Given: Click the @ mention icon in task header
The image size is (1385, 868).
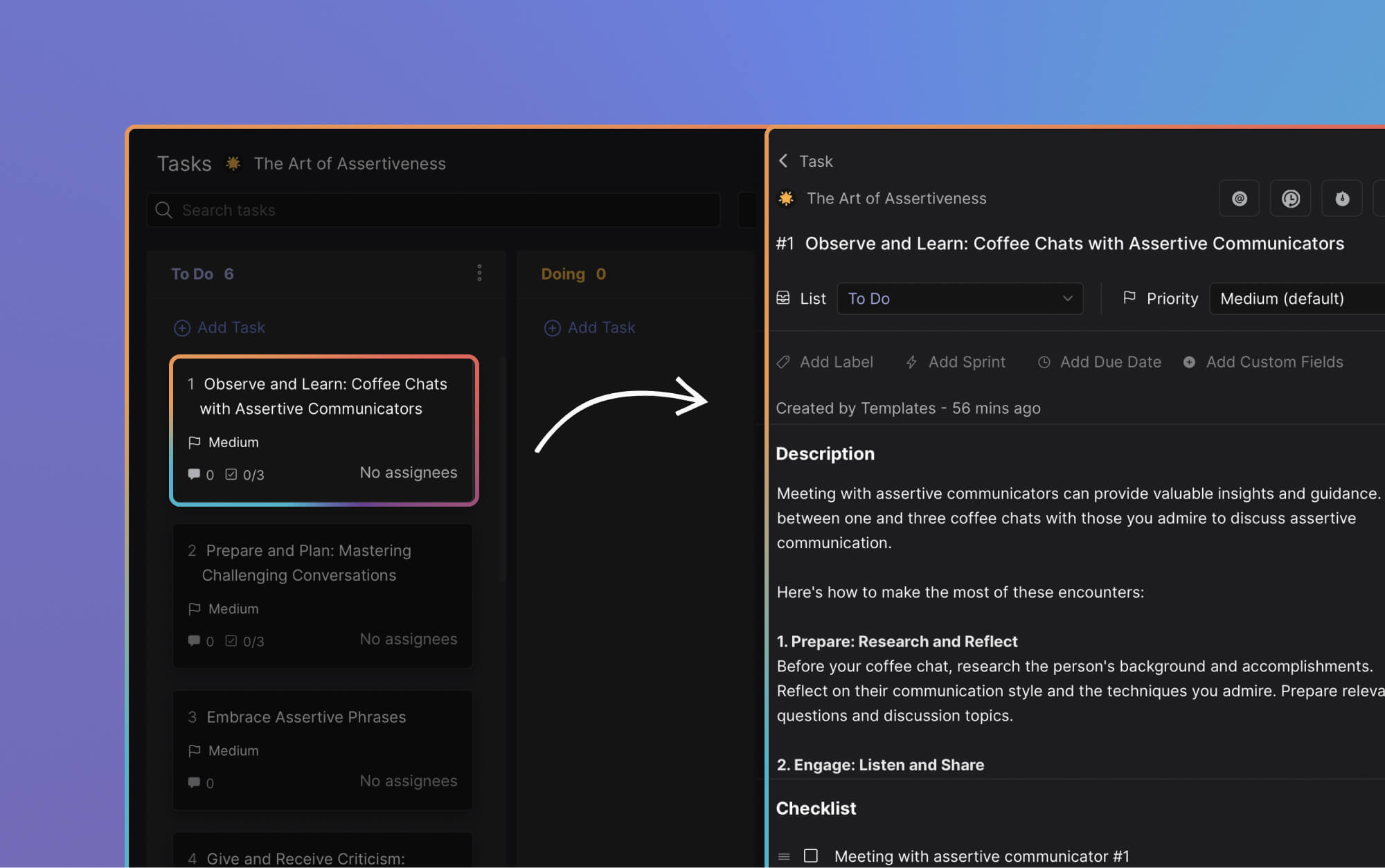Looking at the screenshot, I should click(1239, 199).
